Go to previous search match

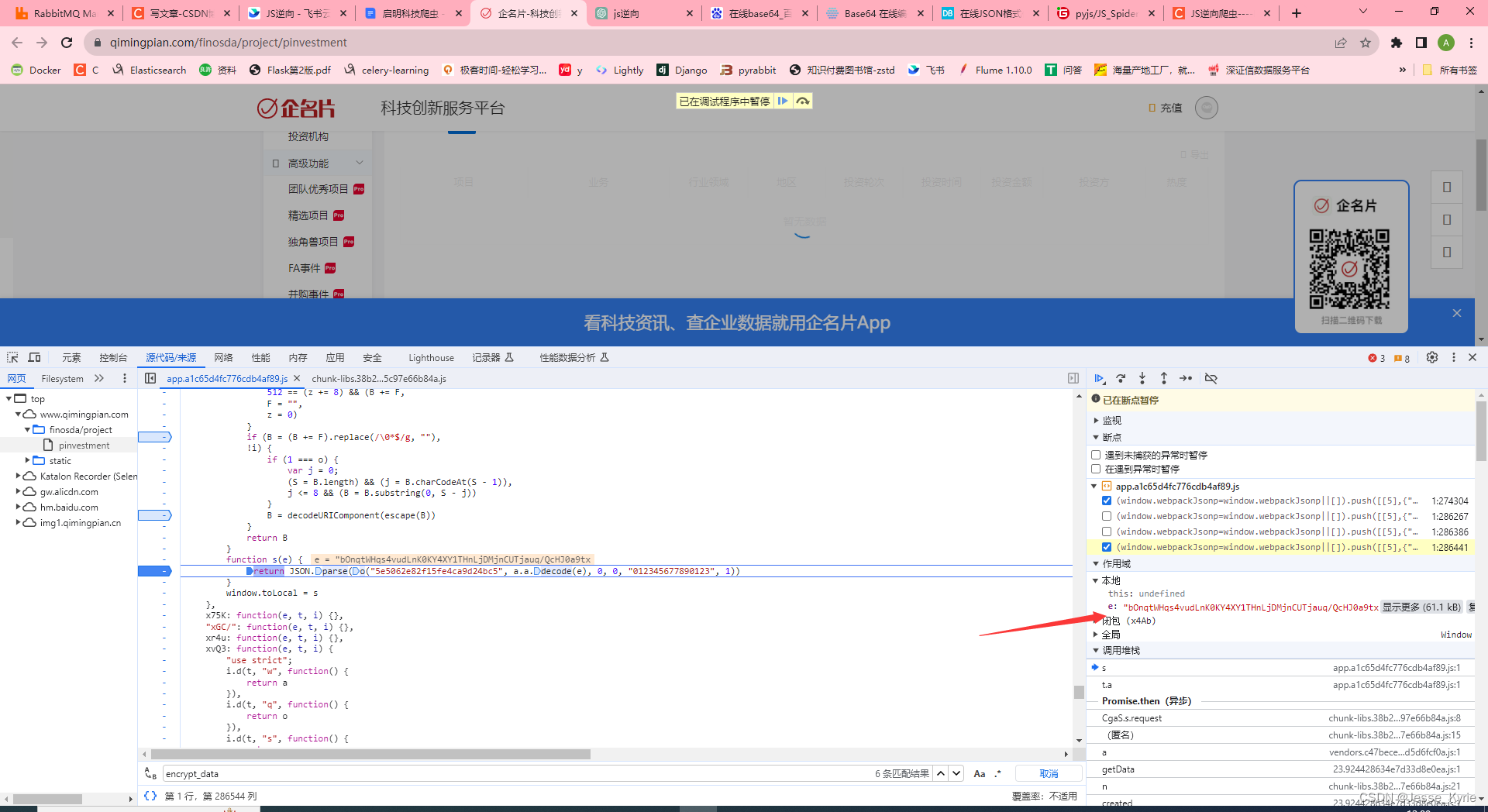[940, 773]
